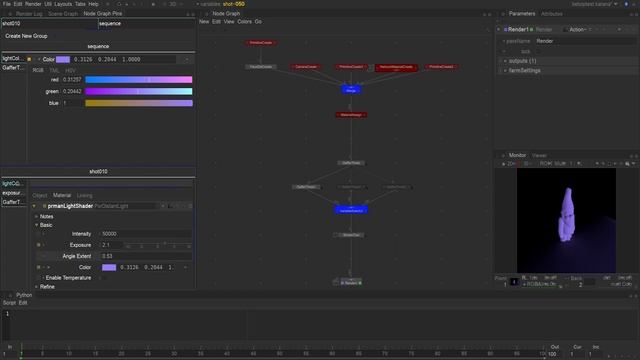Select the Node Graph Pins tab
Viewport: 640px width, 360px height.
coord(103,13)
